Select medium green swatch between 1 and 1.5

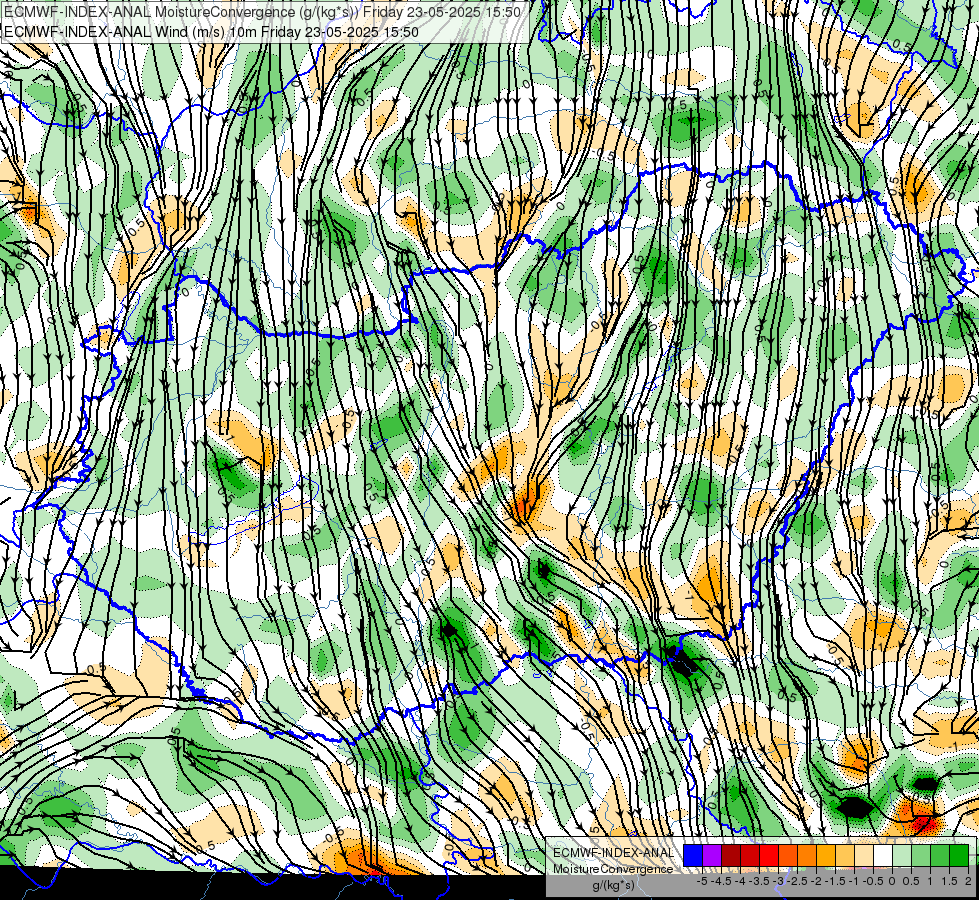940,856
